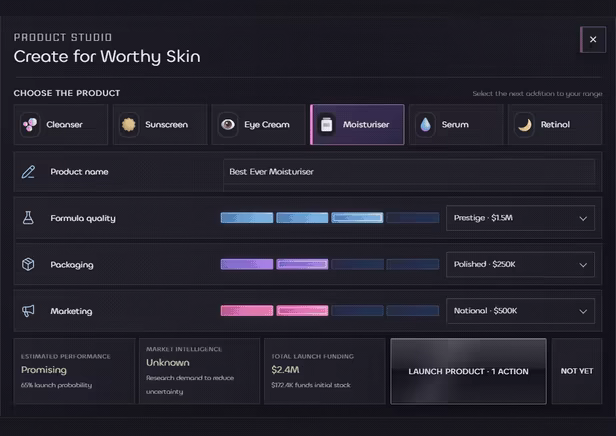Set Packaging to the second purple segment
Image resolution: width=616 pixels, height=436 pixels.
coord(302,264)
